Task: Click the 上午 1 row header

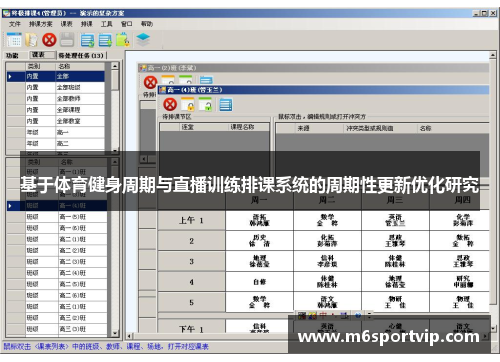Action: click(191, 220)
